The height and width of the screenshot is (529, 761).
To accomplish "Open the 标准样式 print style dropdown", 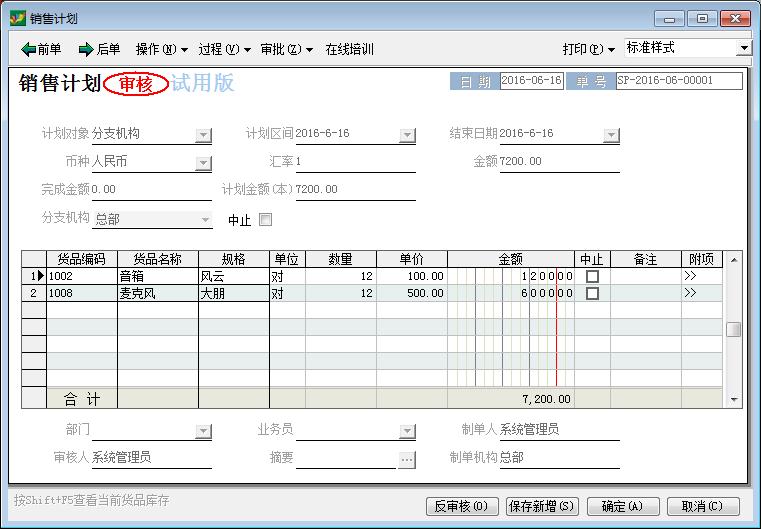I will 743,48.
